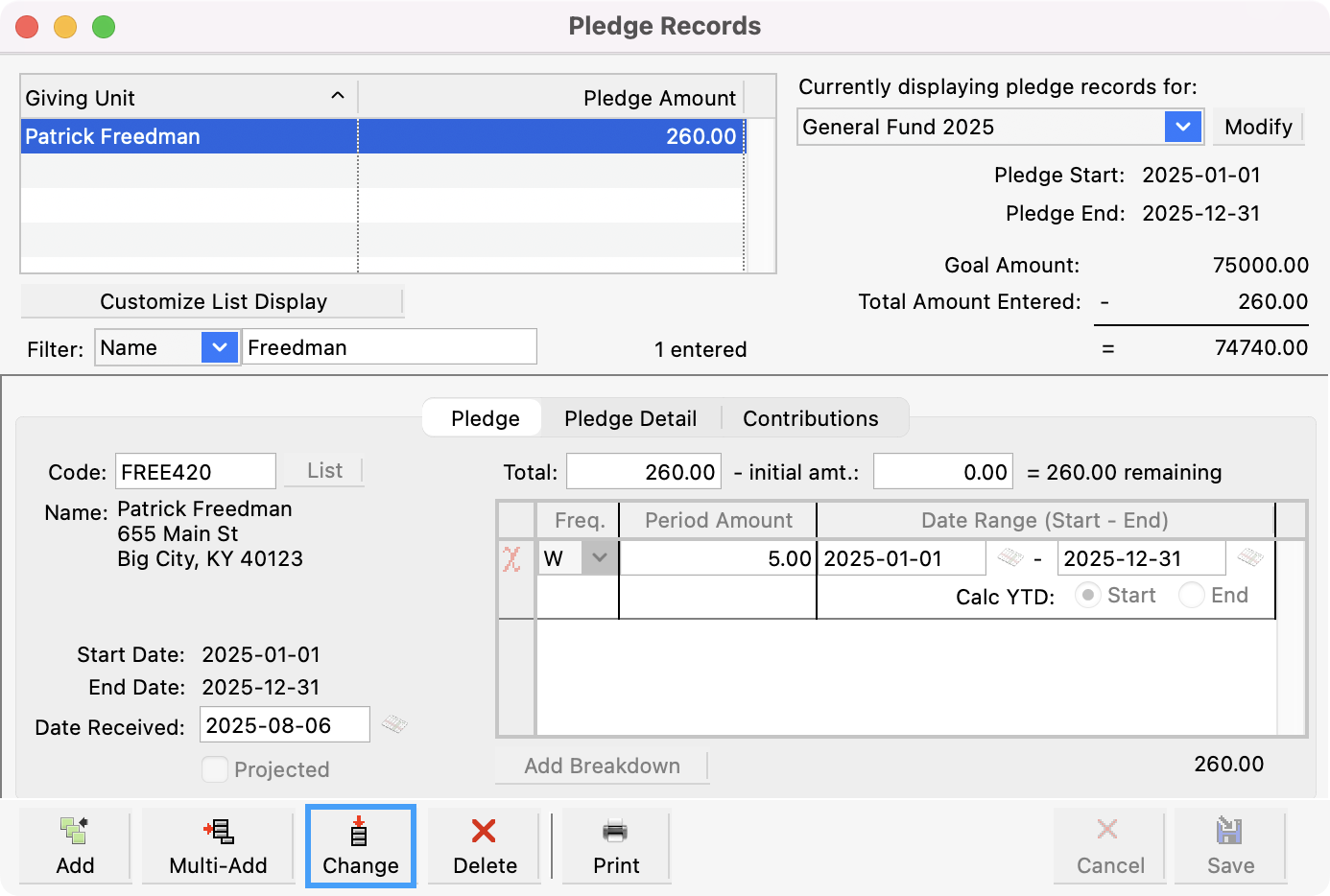Open the calendar beside the 2025-12-31 end date
This screenshot has width=1330, height=896.
pyautogui.click(x=1249, y=557)
